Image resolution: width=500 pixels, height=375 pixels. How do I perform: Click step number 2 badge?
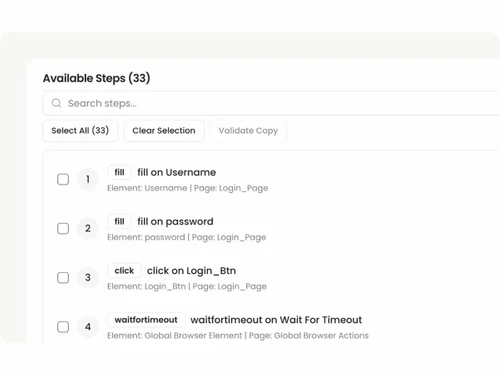pyautogui.click(x=88, y=228)
